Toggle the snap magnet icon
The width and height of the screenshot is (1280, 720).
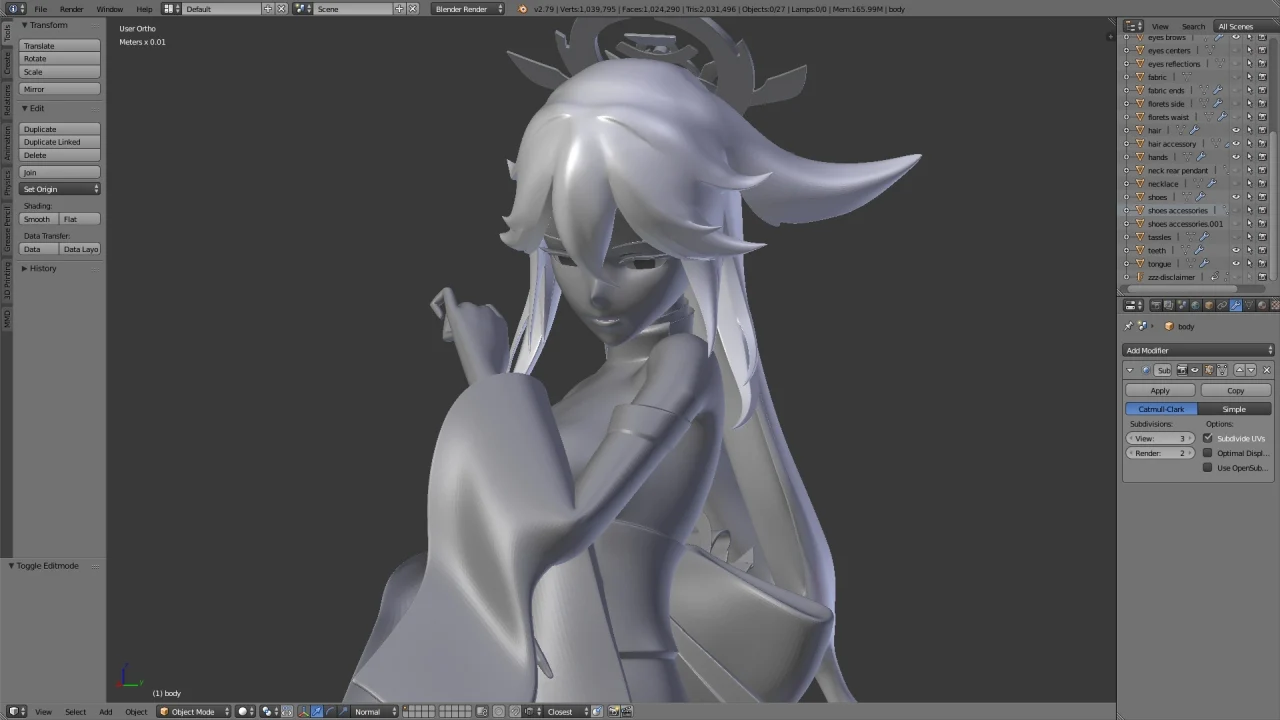513,711
